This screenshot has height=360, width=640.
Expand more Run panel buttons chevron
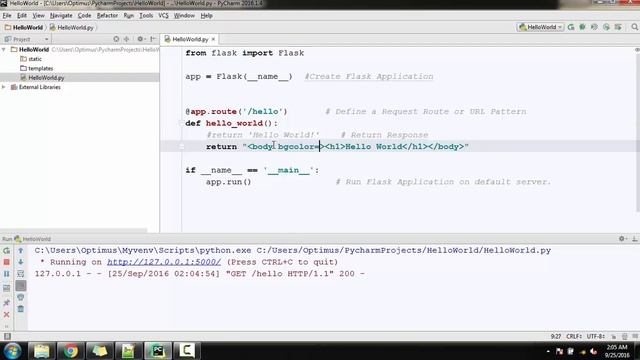(7, 326)
